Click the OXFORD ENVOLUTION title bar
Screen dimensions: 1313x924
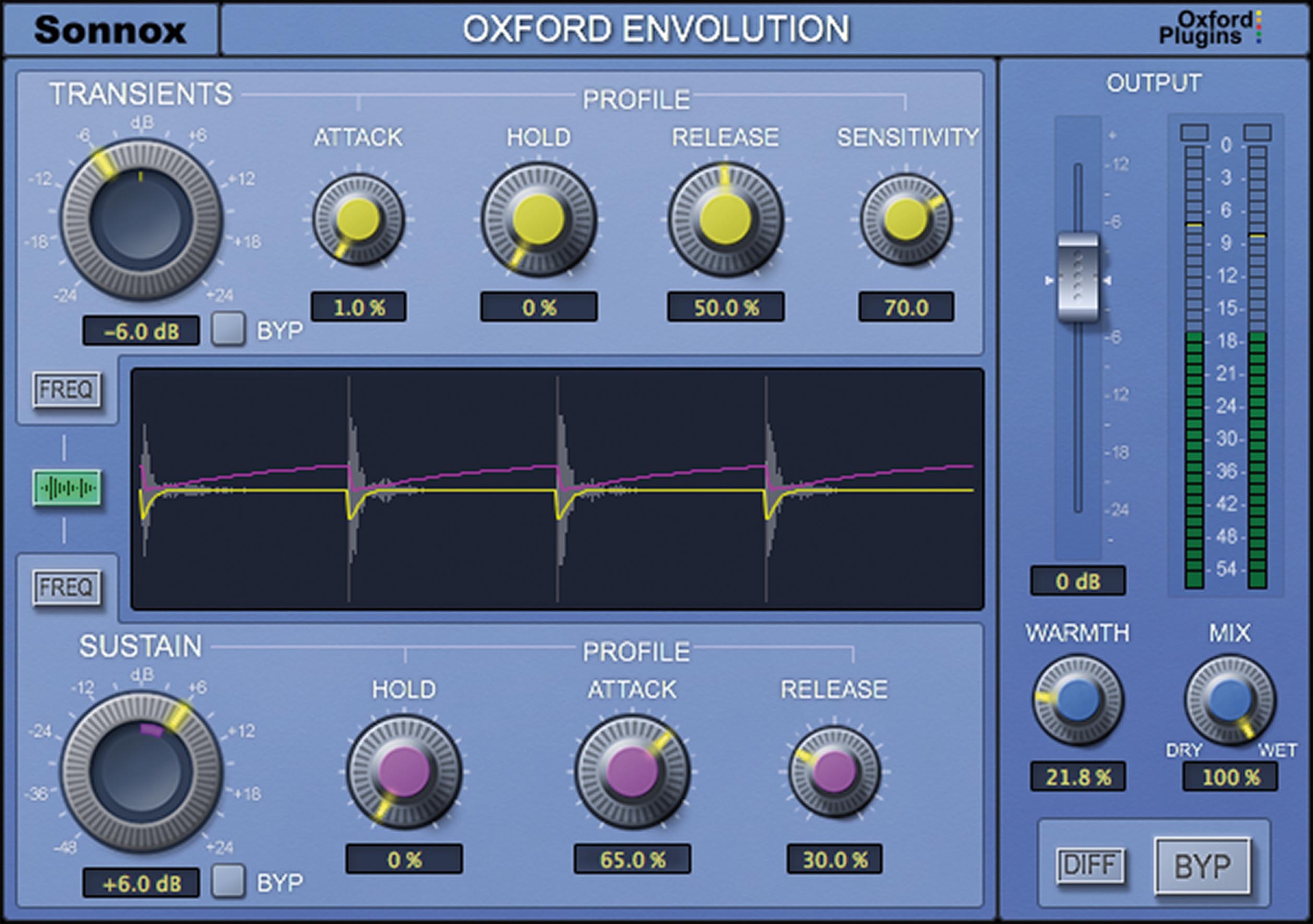tap(656, 29)
